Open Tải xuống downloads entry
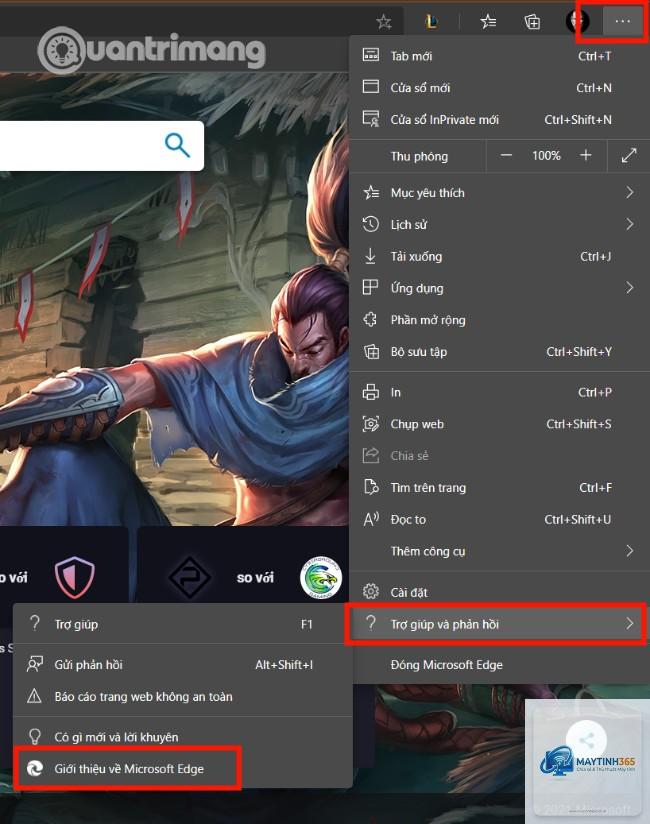This screenshot has height=824, width=650. click(499, 256)
